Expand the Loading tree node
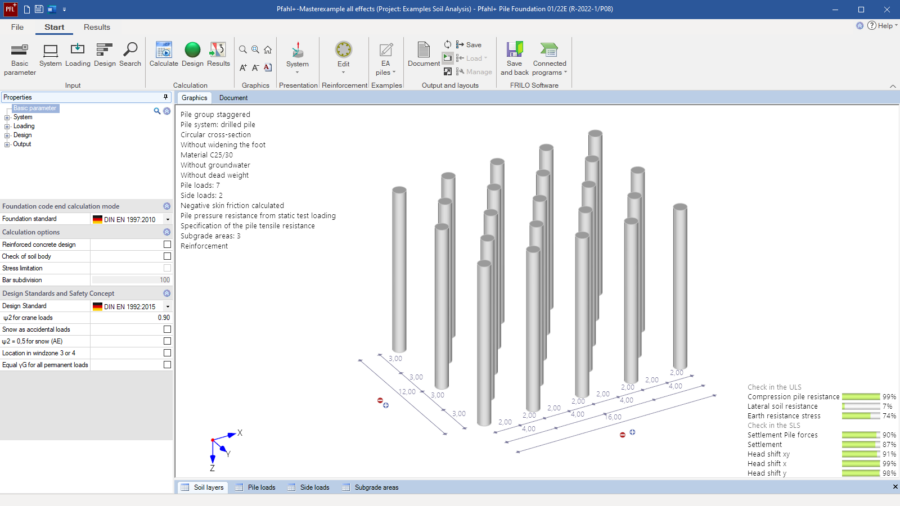 coord(7,127)
